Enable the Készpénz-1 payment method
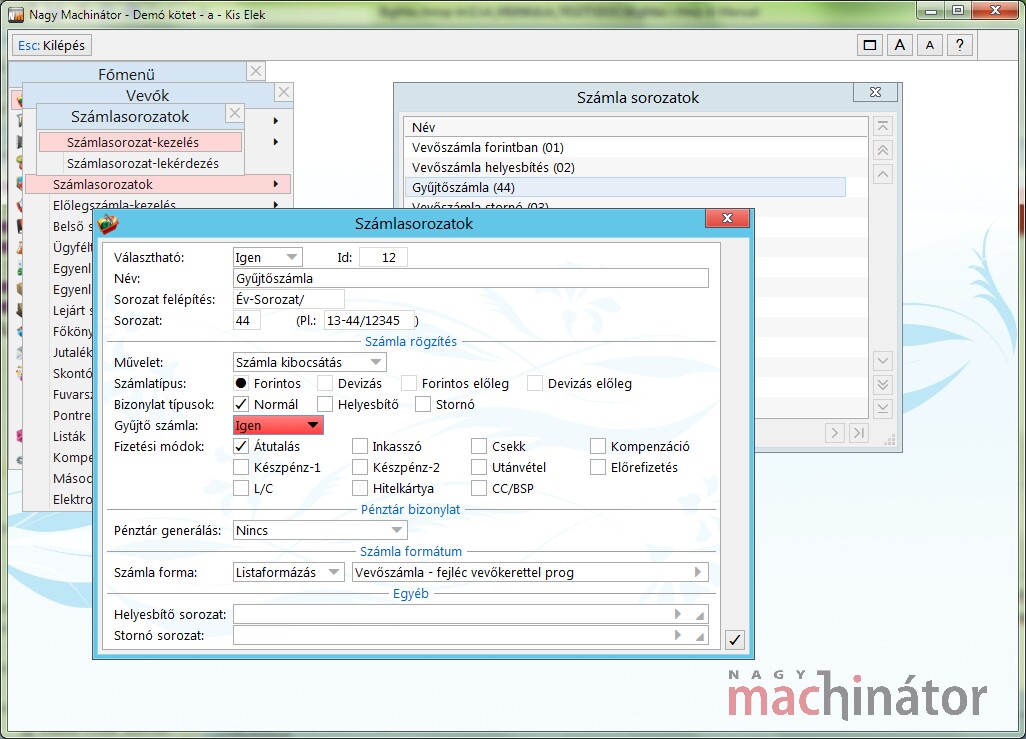Screen dimensions: 1026x739 (241, 467)
